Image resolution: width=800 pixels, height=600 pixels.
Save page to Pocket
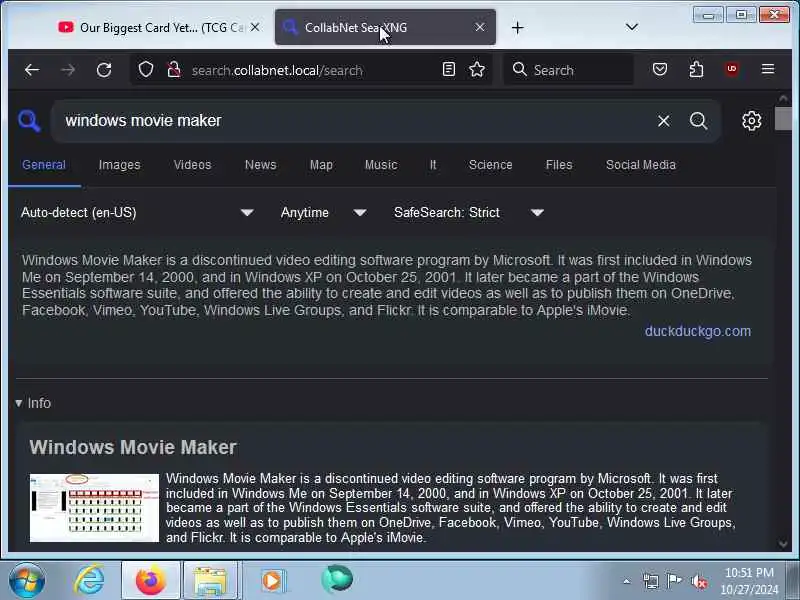pyautogui.click(x=660, y=69)
